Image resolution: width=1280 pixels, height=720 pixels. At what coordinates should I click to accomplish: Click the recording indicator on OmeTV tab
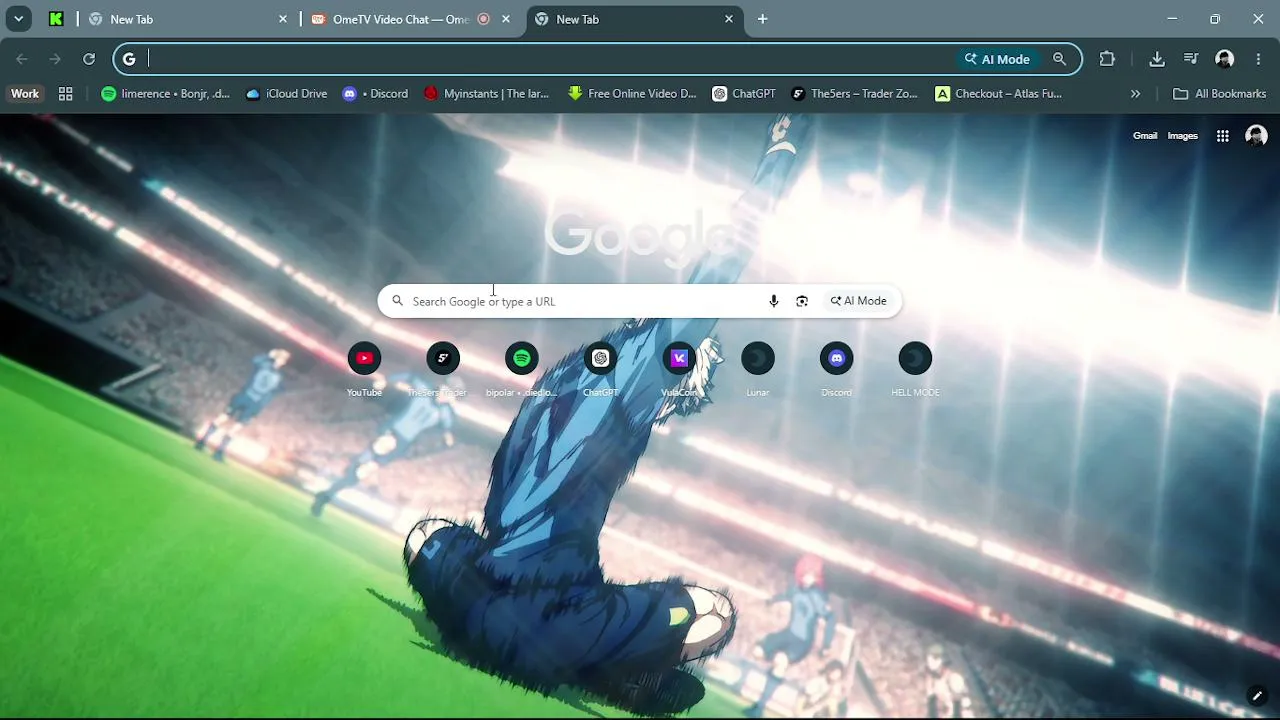484,19
